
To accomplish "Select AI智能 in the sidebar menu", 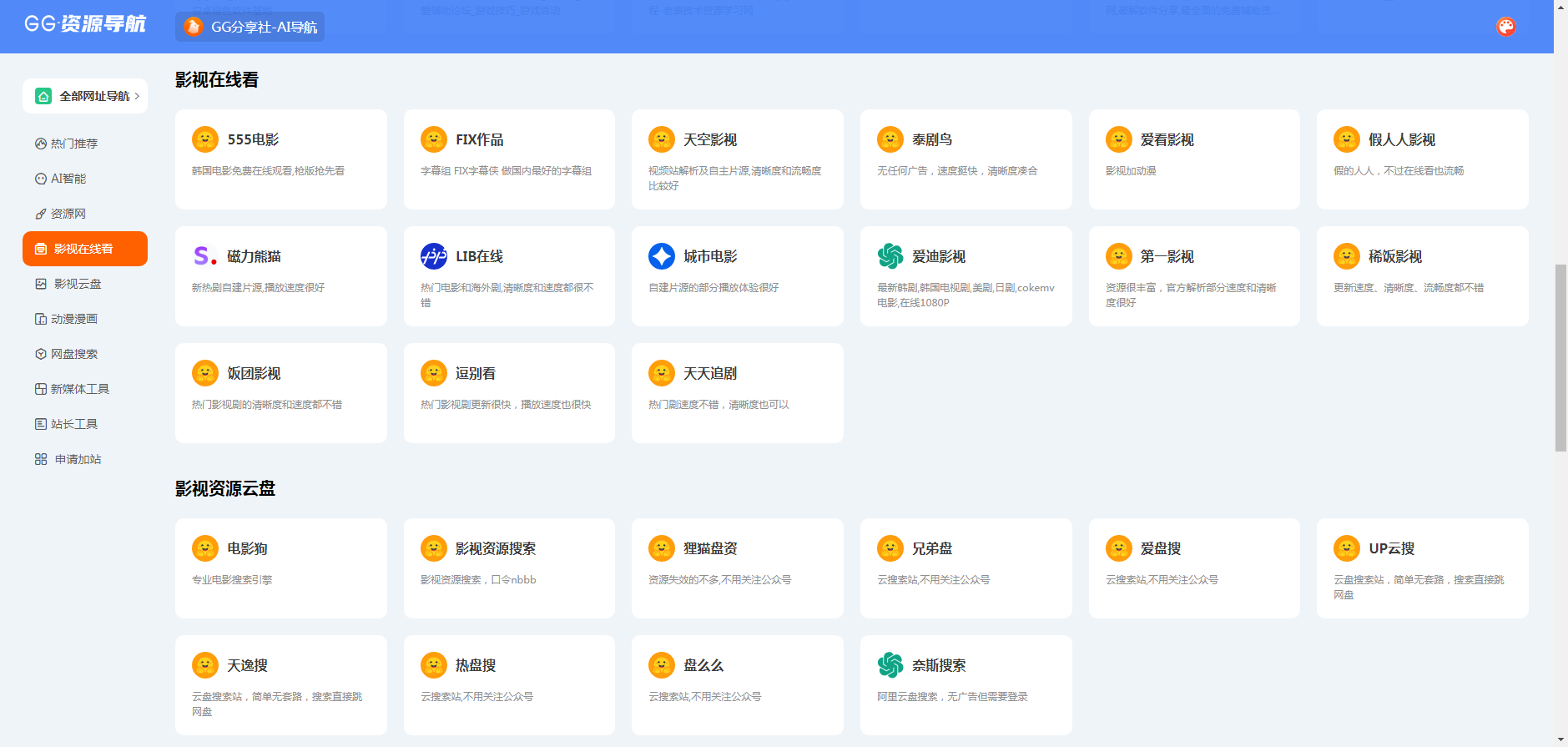I will pos(85,179).
